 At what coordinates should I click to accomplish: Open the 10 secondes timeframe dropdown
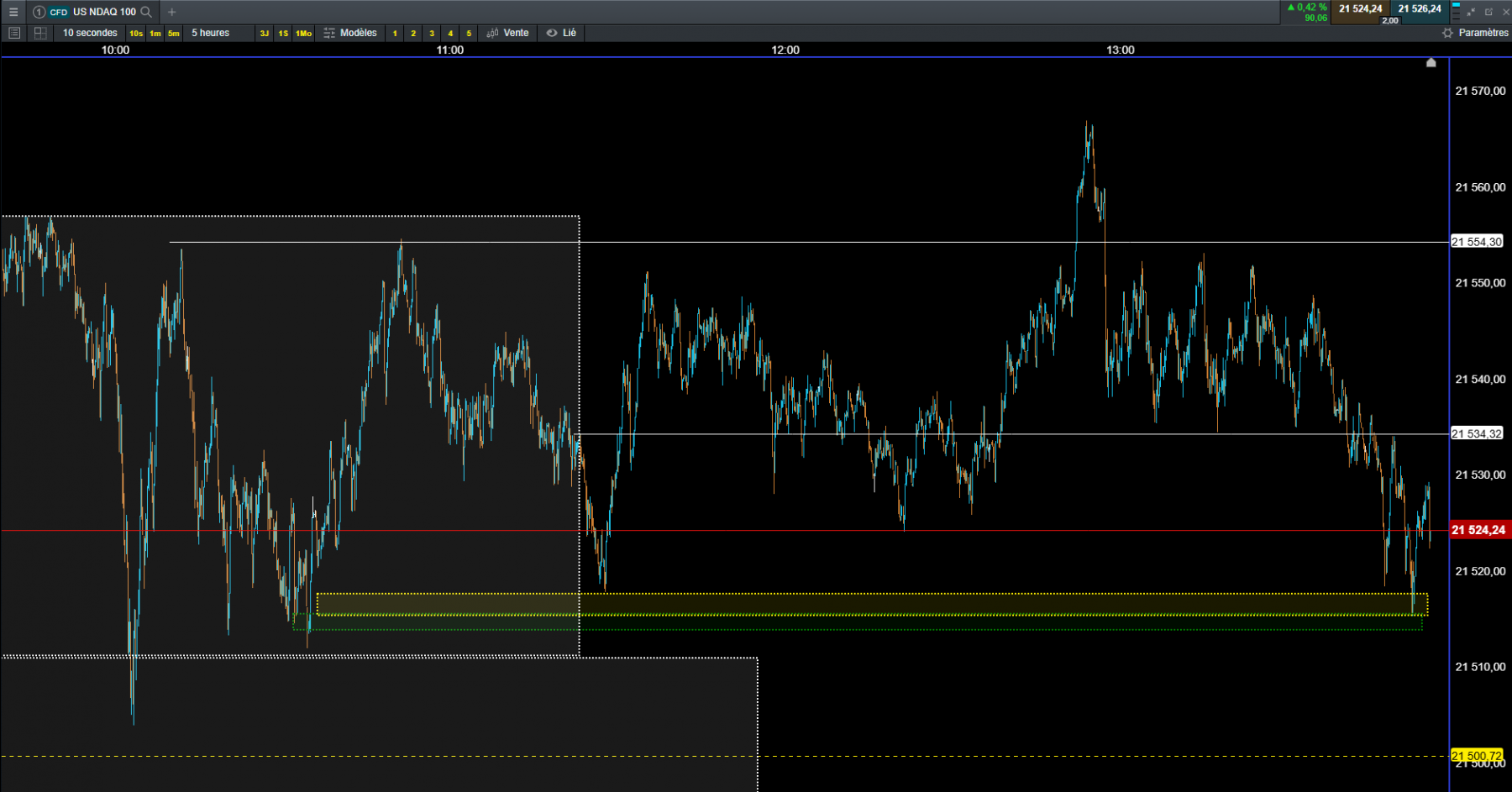point(90,33)
